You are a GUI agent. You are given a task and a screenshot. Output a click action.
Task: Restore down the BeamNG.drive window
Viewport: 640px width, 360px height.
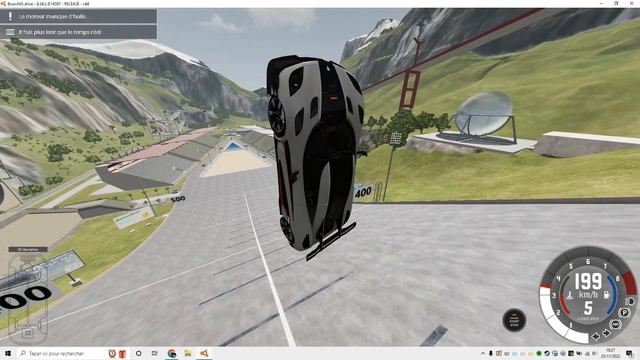[x=616, y=3]
